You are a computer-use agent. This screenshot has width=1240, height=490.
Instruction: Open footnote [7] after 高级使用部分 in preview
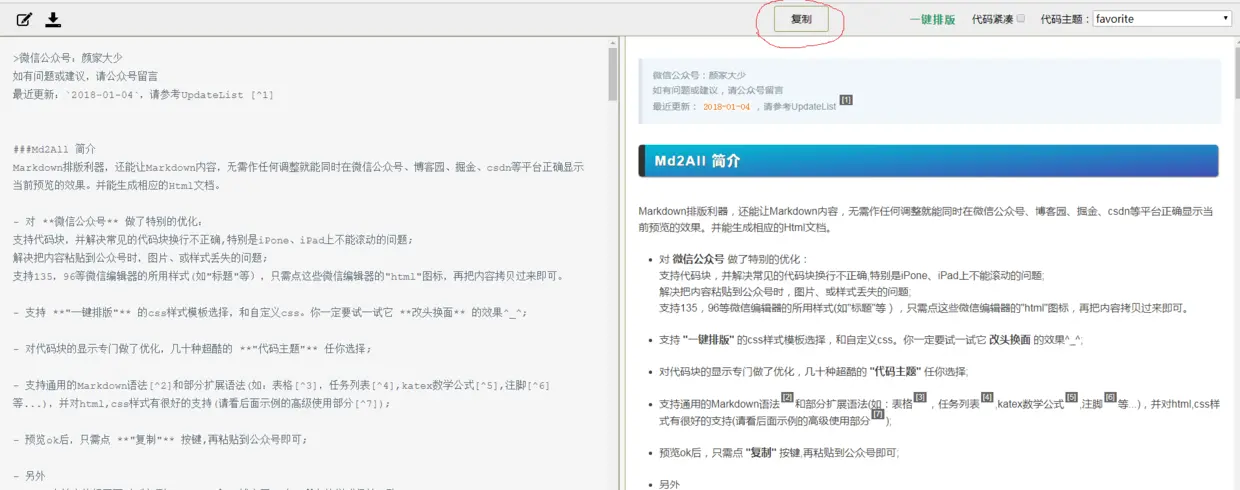(878, 414)
